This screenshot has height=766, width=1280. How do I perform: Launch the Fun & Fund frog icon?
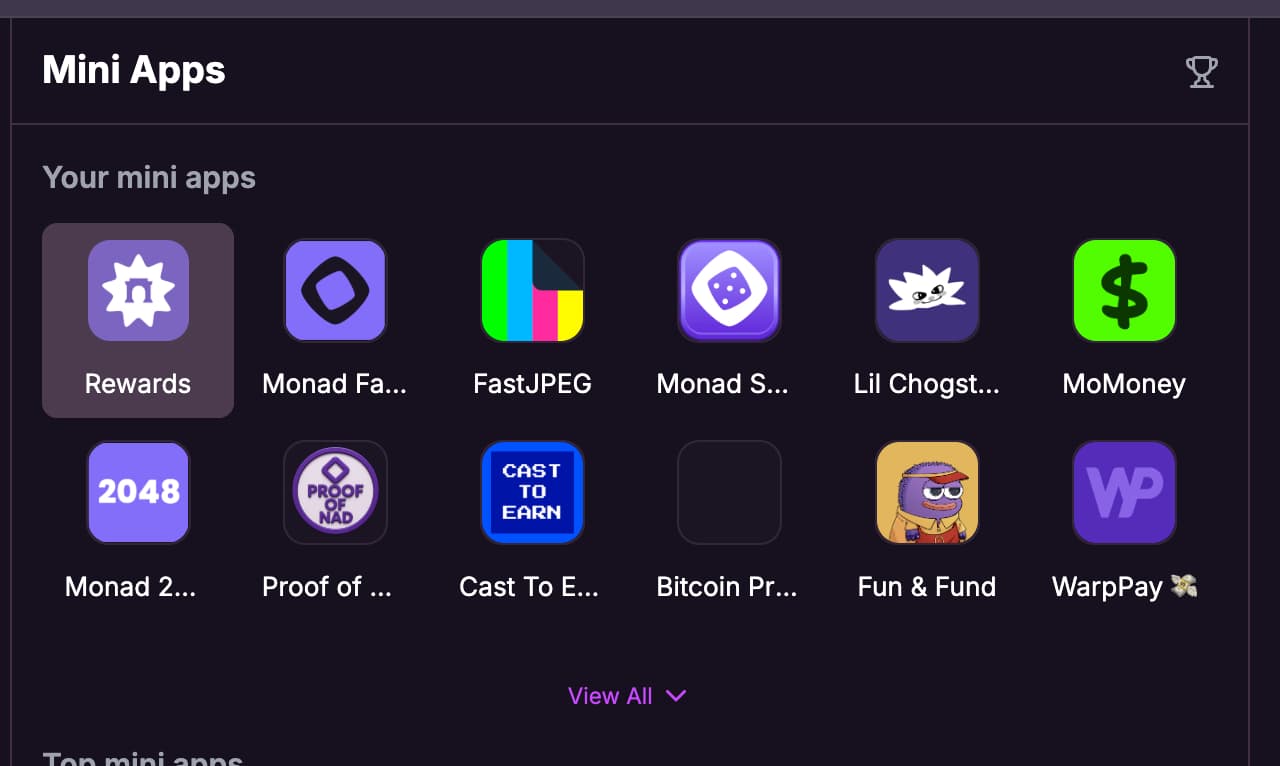927,493
